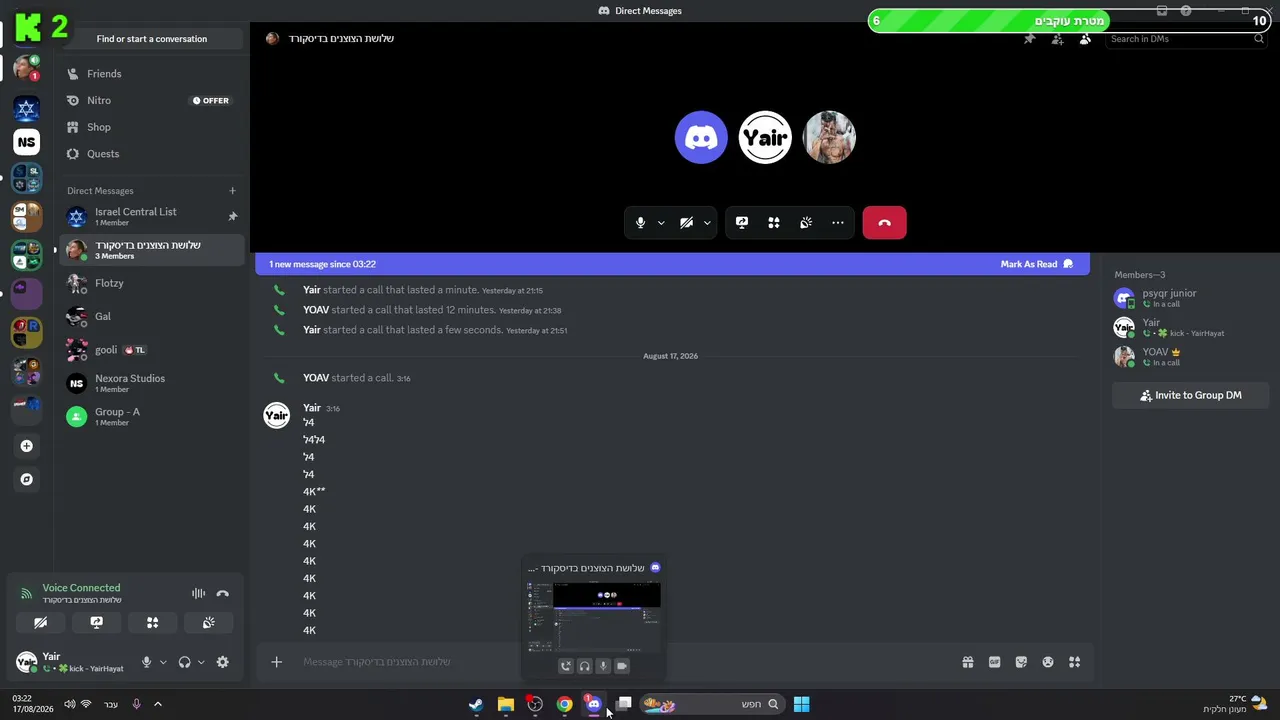Disconnect using the voice panel hang-up icon
The image size is (1280, 720).
(223, 594)
